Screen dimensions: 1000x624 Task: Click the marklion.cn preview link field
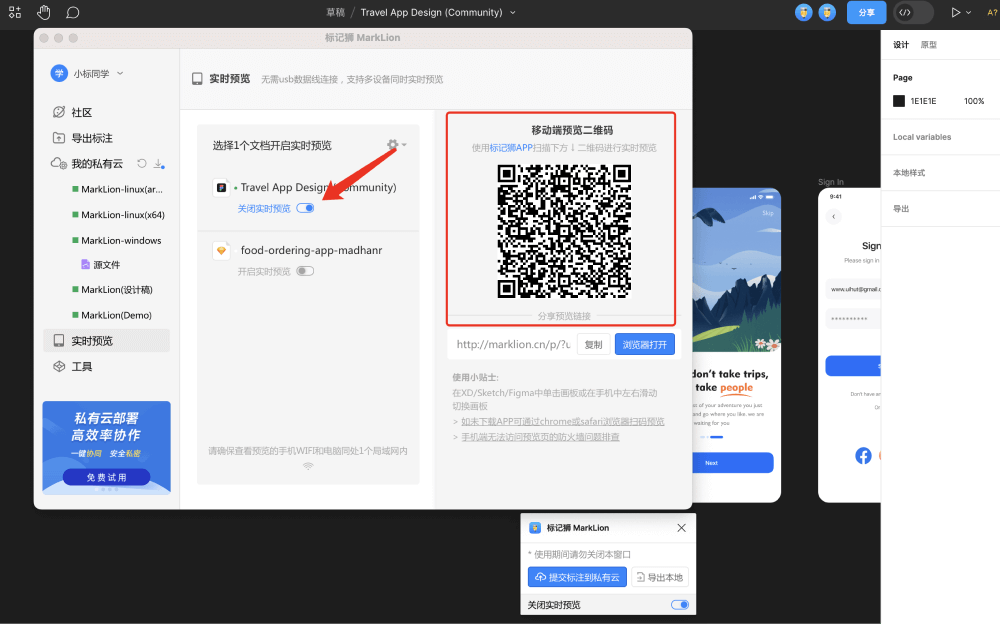[513, 343]
